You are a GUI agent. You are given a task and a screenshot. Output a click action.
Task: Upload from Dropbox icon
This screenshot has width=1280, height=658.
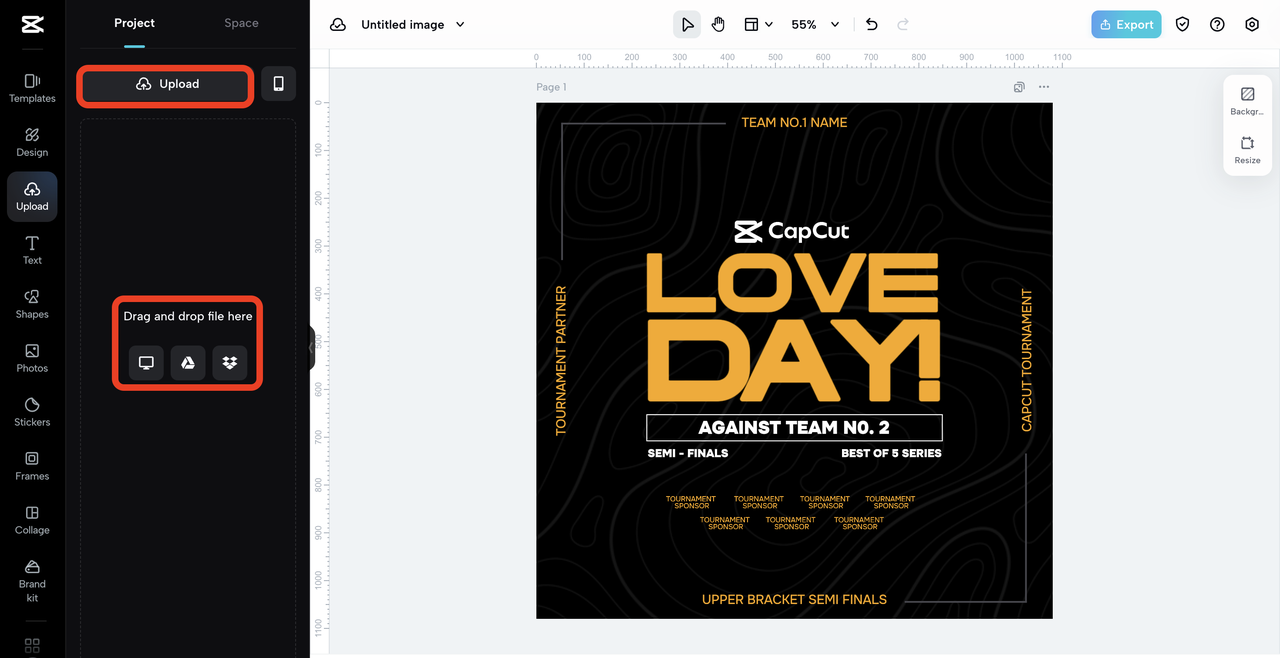click(x=230, y=363)
